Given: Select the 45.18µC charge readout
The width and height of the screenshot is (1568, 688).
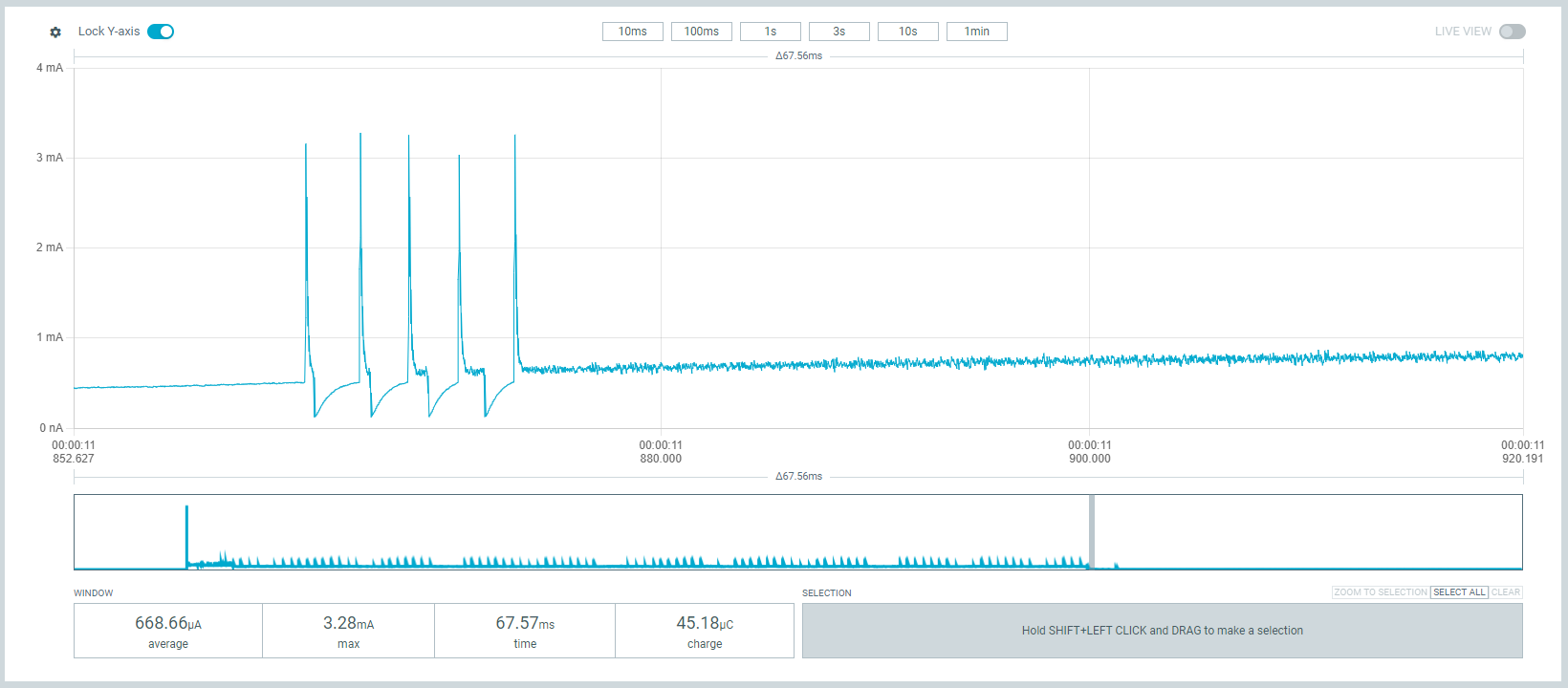Looking at the screenshot, I should coord(705,631).
